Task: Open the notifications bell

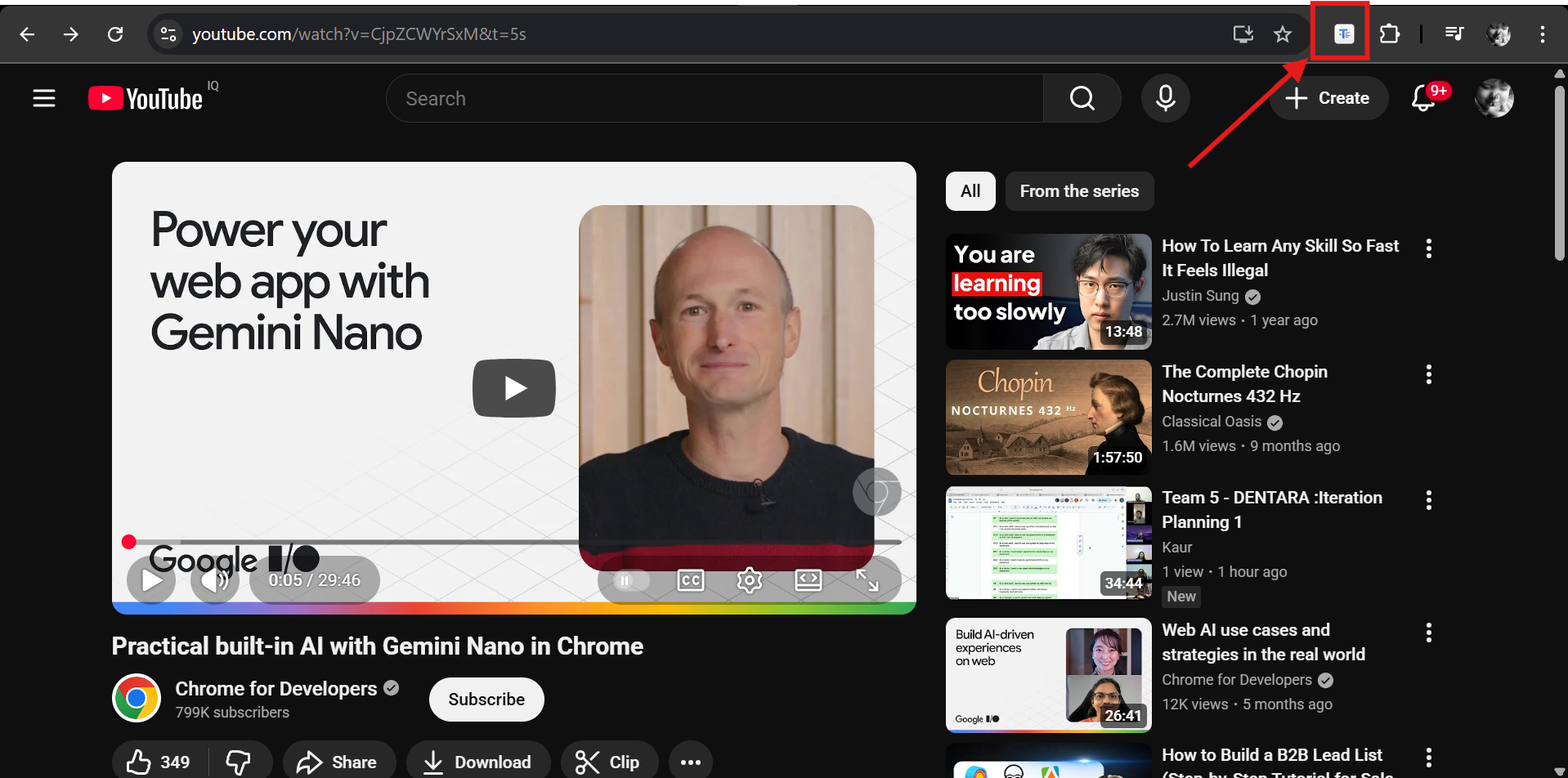Action: click(1423, 98)
